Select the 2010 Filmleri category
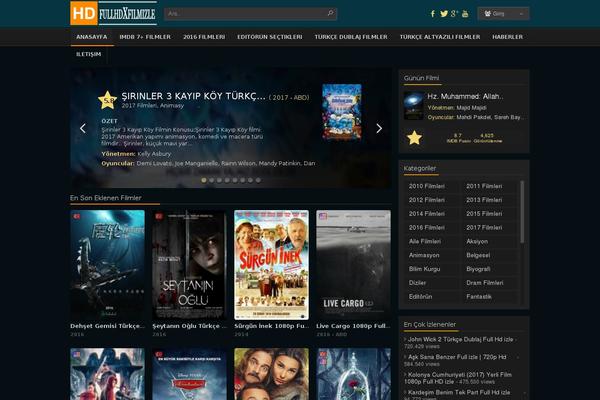Viewport: 600px width, 400px height. [x=427, y=186]
